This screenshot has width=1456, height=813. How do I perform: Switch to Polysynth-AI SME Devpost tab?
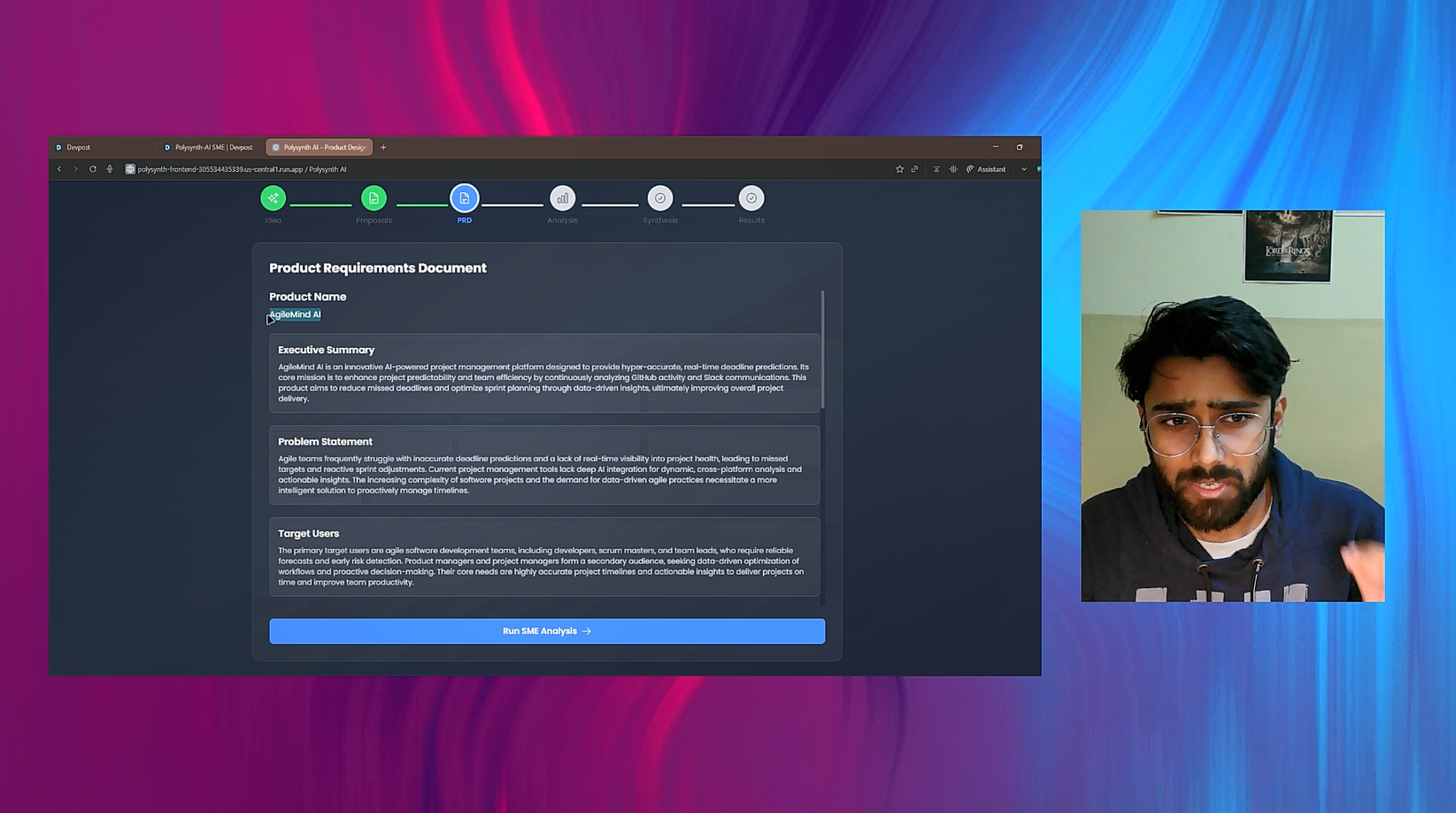(x=210, y=147)
